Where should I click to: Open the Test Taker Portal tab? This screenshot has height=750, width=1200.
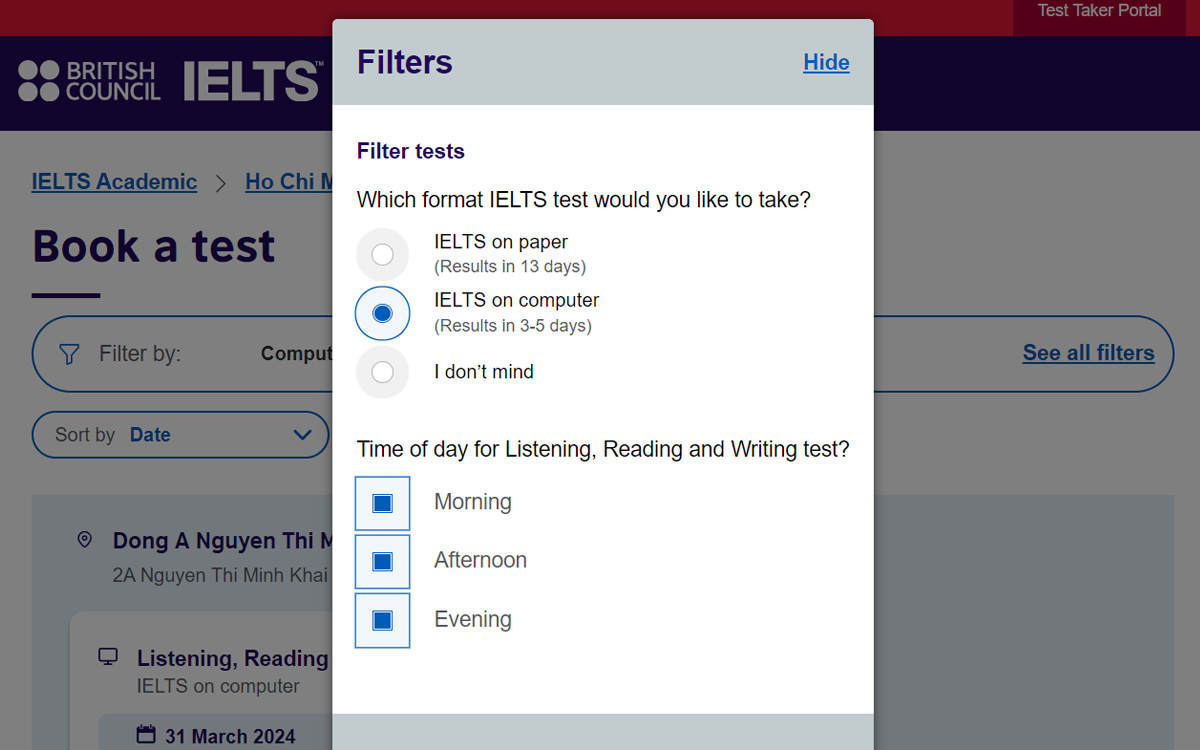[1099, 11]
